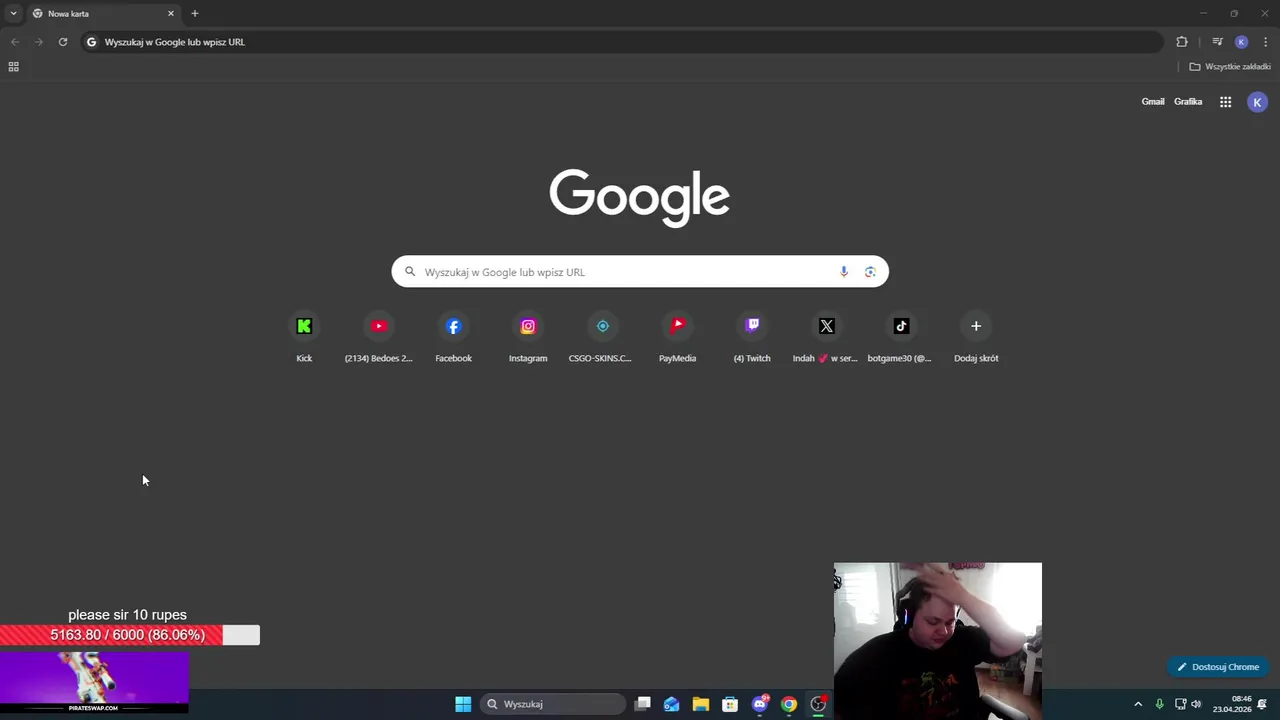Open the Wszystkie zakładki folder
Screen dimensions: 1280x720
pos(1230,67)
